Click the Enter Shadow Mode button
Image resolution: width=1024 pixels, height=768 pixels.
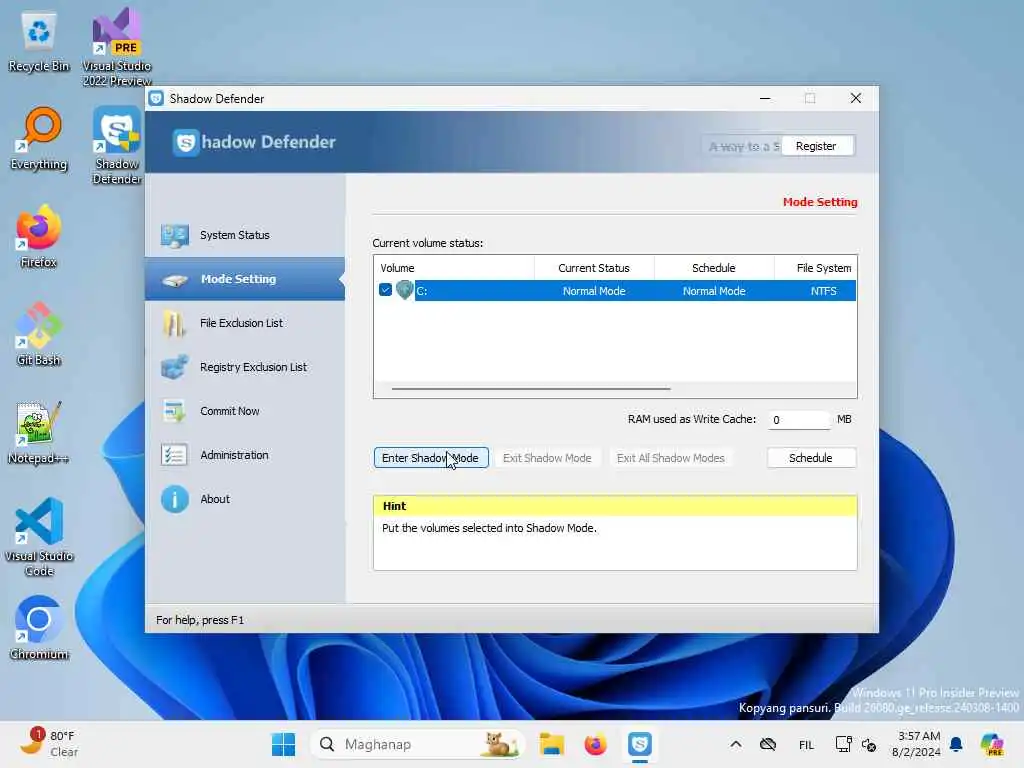point(431,458)
